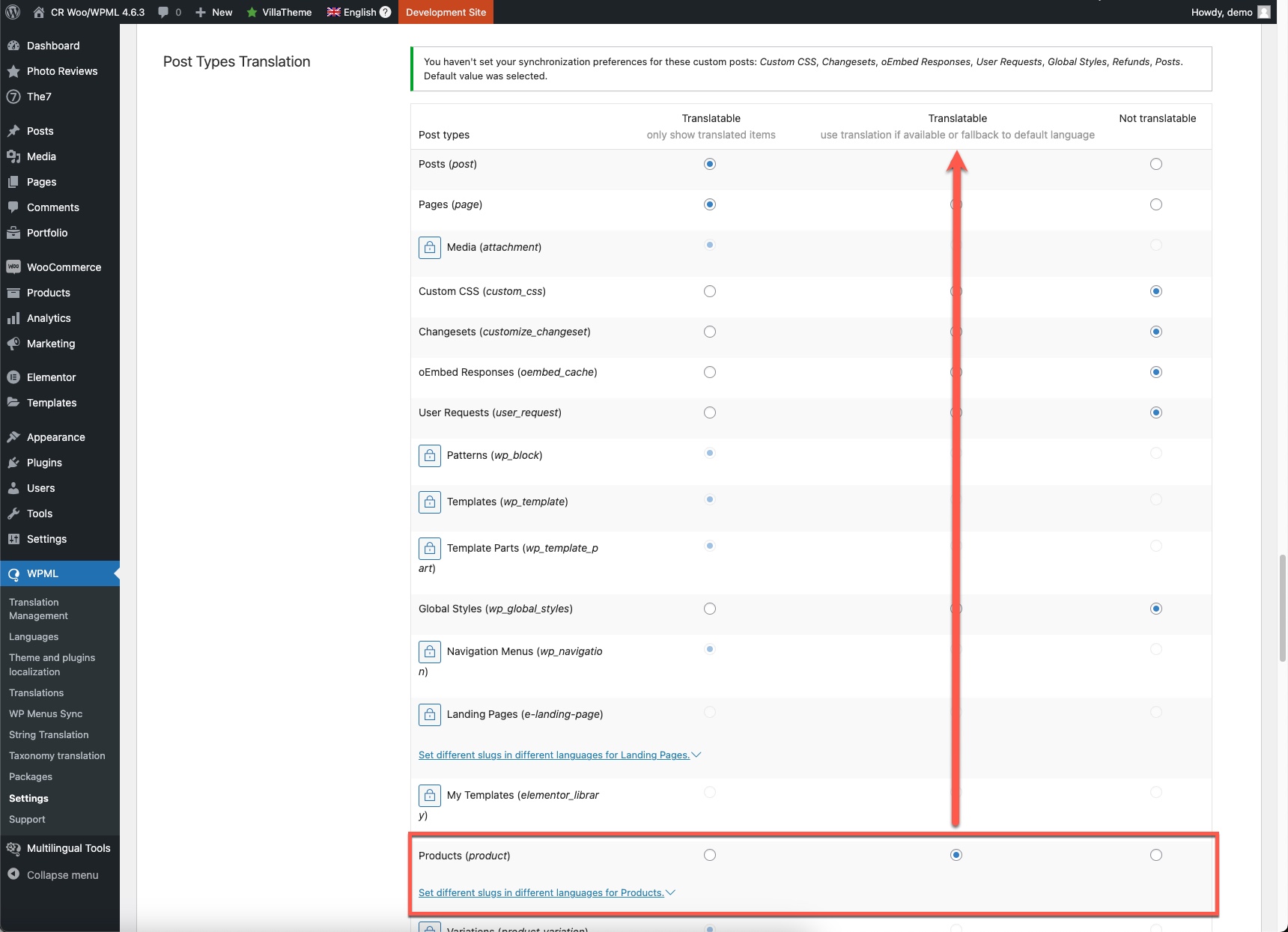The width and height of the screenshot is (1288, 932).
Task: Make Changesets translatable, only translated items
Action: [x=710, y=332]
